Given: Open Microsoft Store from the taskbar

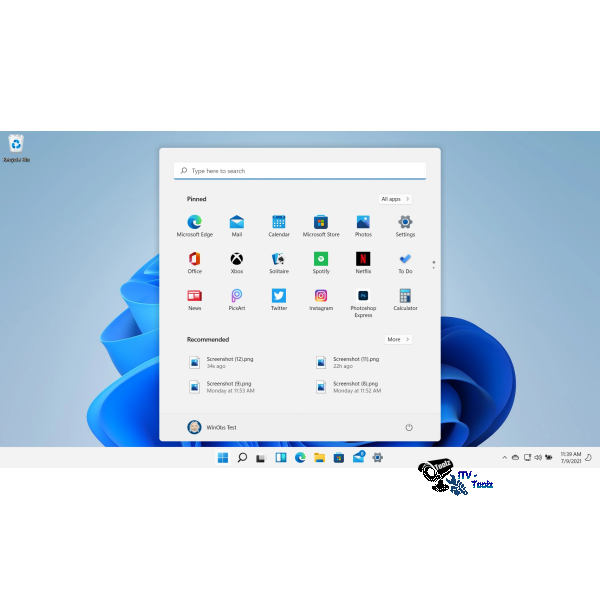Looking at the screenshot, I should (339, 457).
